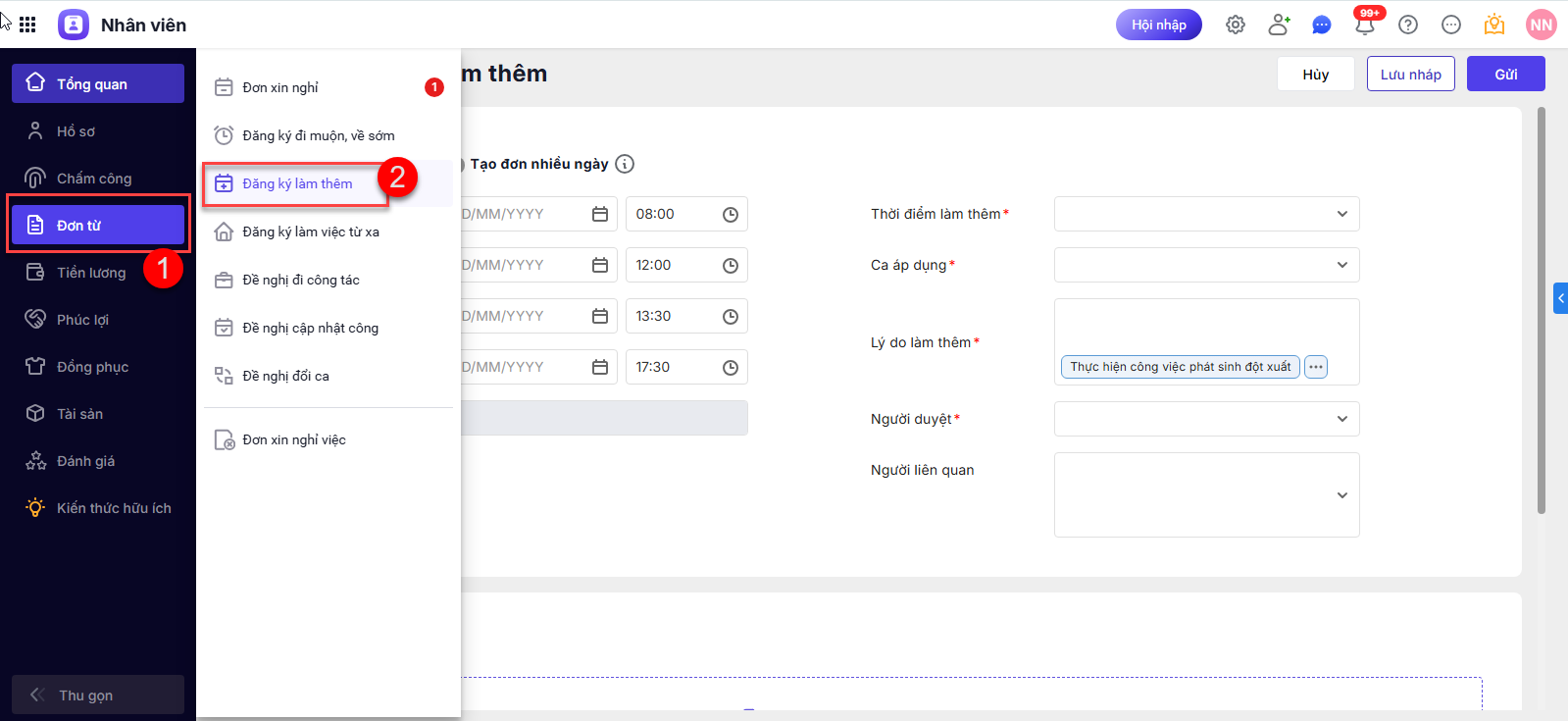Open the Người duyệt dropdown
The width and height of the screenshot is (1568, 721).
pyautogui.click(x=1206, y=419)
